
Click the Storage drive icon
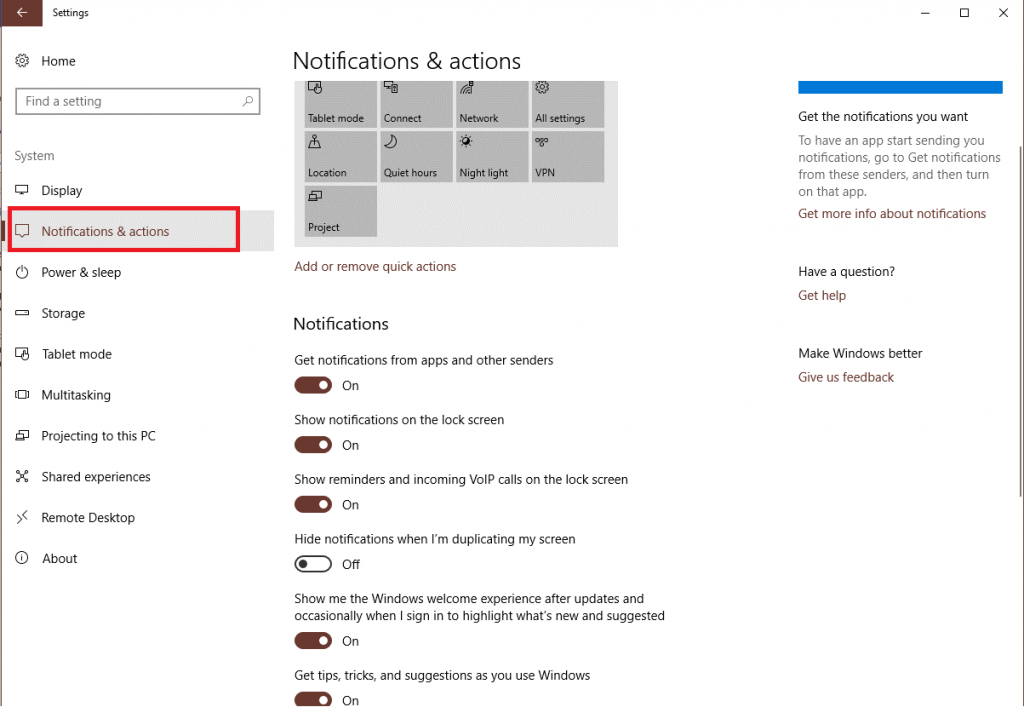click(x=22, y=313)
